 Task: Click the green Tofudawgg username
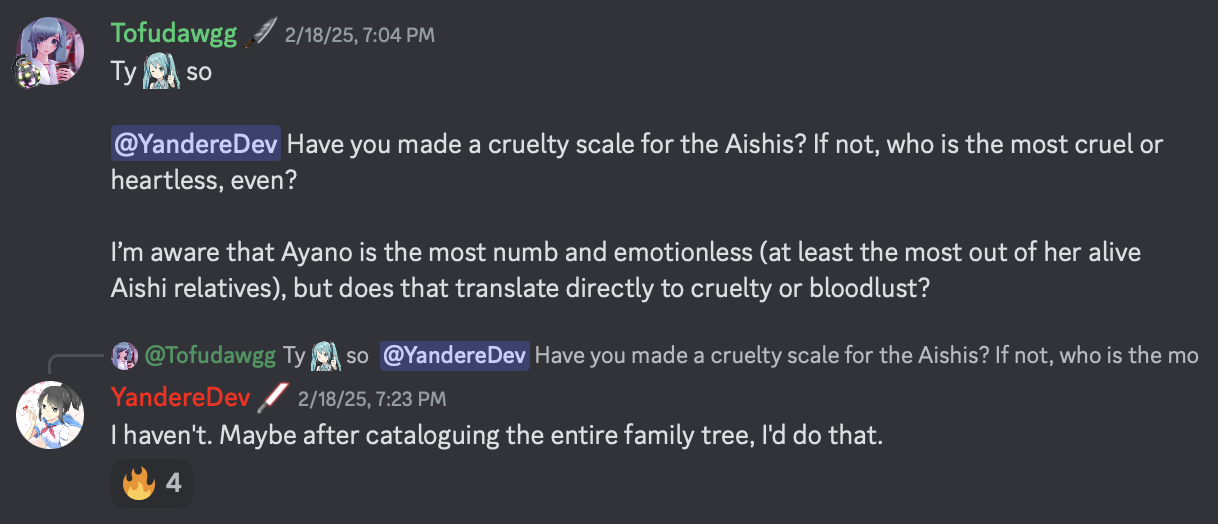(174, 35)
